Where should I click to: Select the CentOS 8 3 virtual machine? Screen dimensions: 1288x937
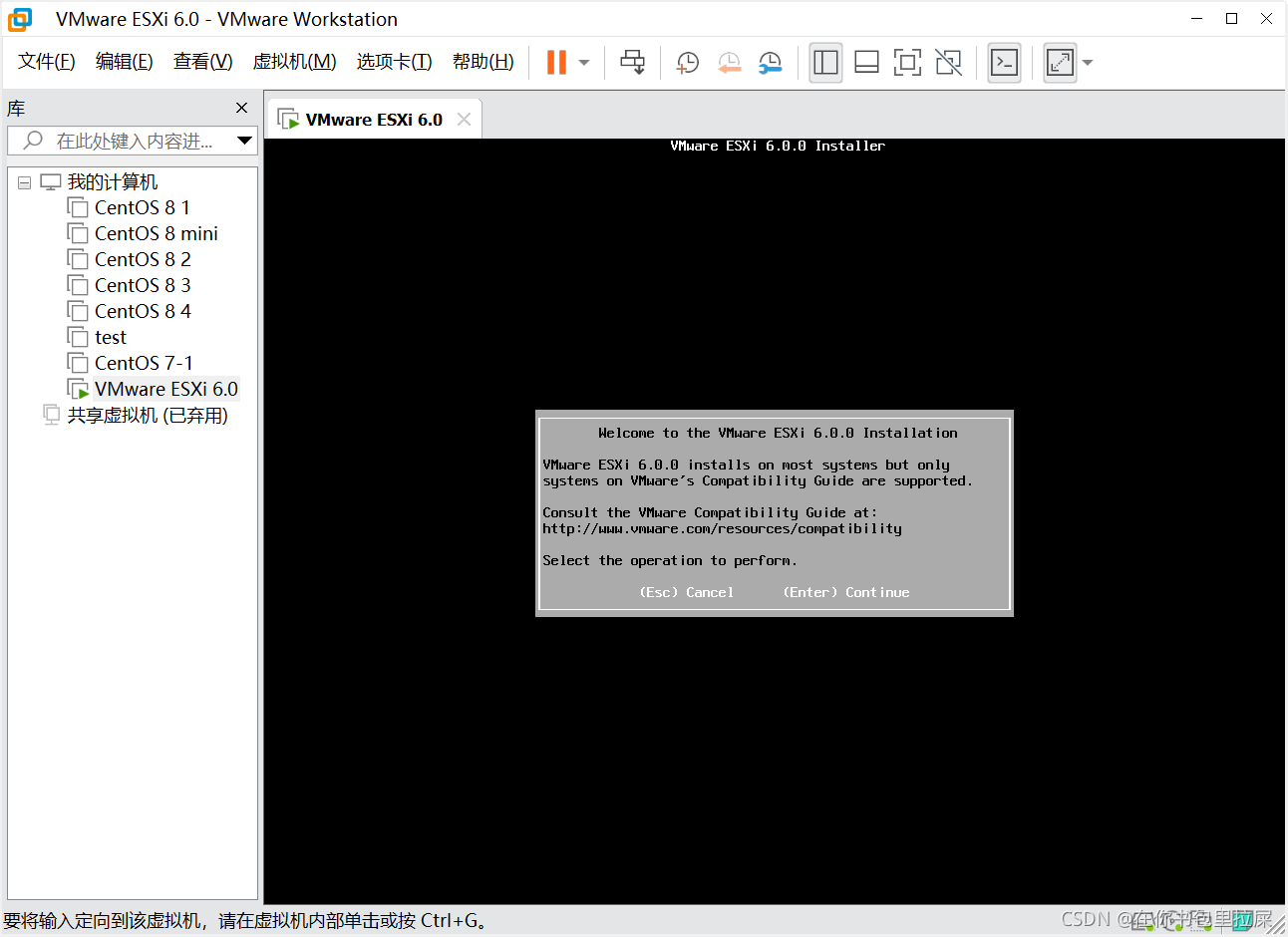tap(143, 285)
